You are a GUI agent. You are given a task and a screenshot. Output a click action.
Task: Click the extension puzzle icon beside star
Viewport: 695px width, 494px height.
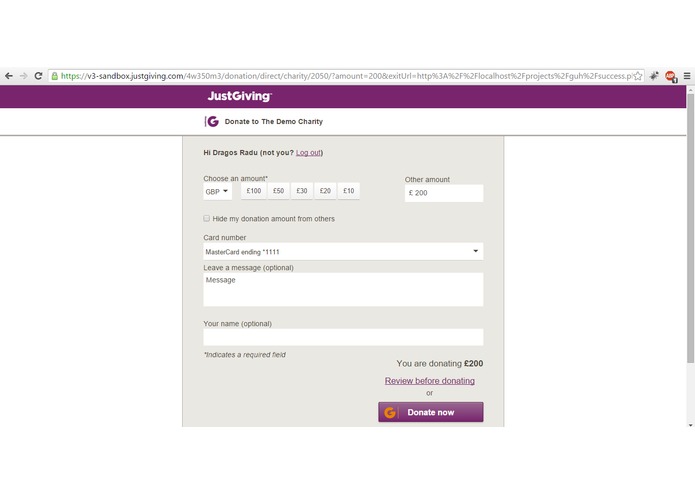654,76
